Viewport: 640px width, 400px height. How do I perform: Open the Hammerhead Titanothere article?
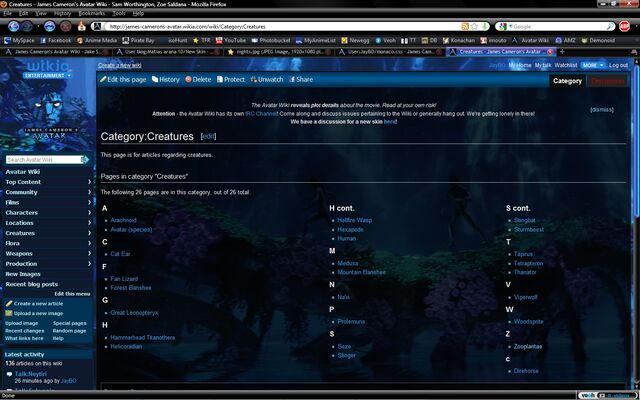pyautogui.click(x=142, y=338)
